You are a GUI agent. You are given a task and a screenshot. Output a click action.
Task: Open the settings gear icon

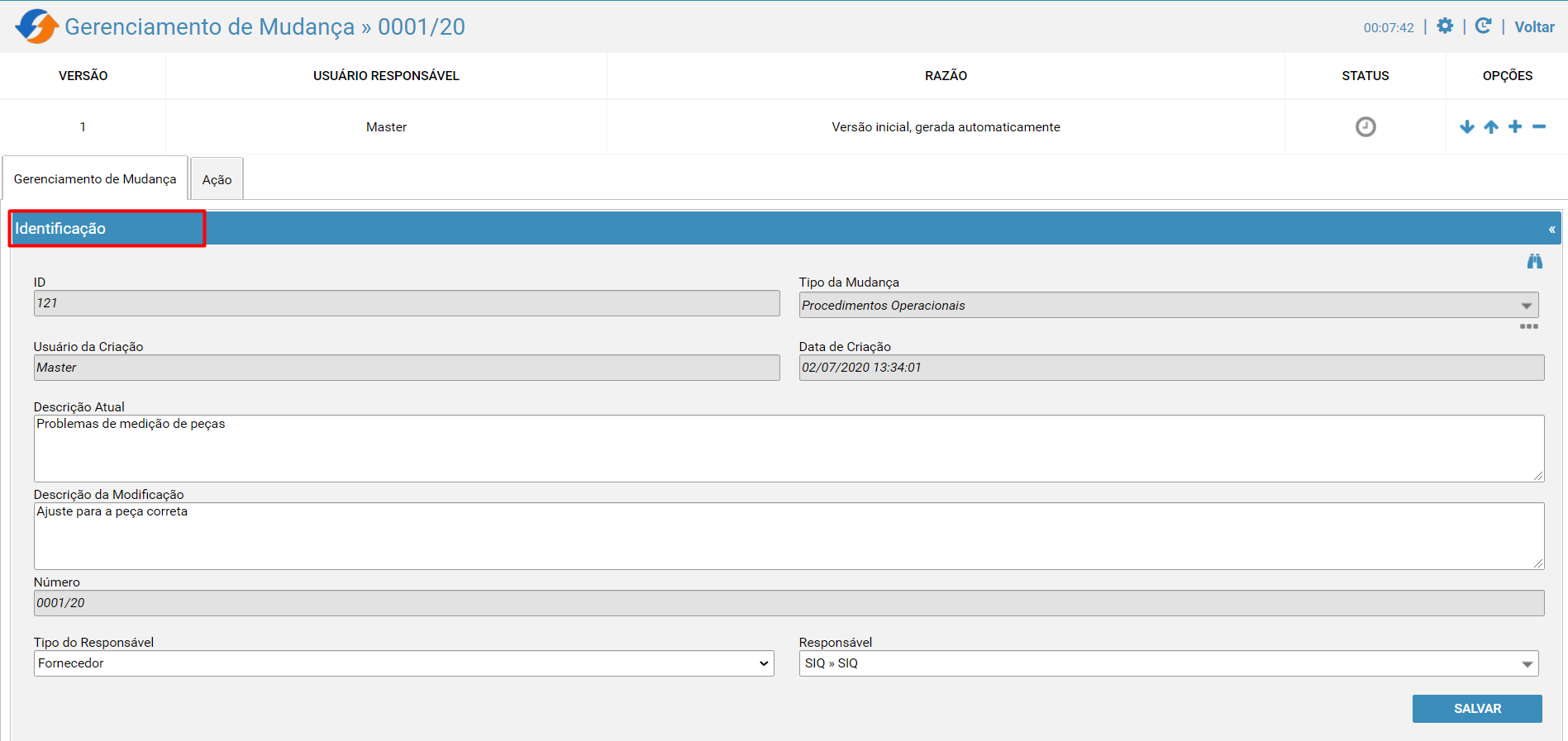pyautogui.click(x=1445, y=26)
